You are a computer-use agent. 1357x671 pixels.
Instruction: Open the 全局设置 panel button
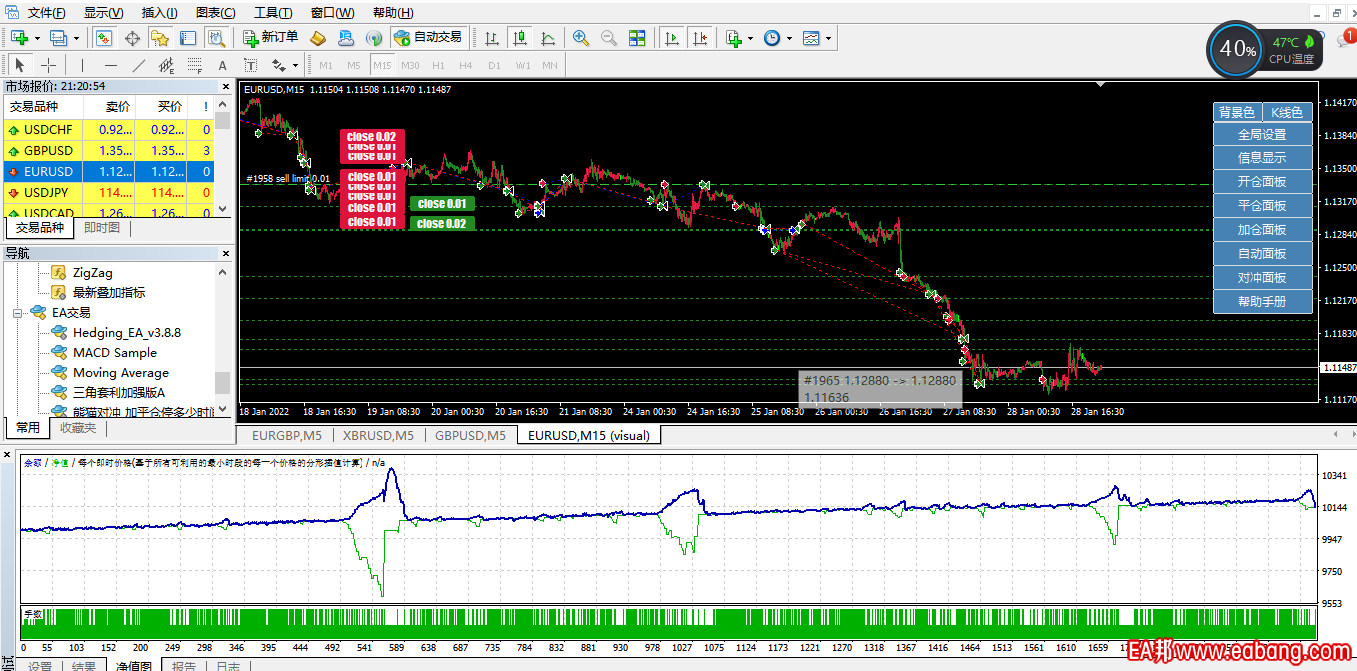click(1262, 134)
